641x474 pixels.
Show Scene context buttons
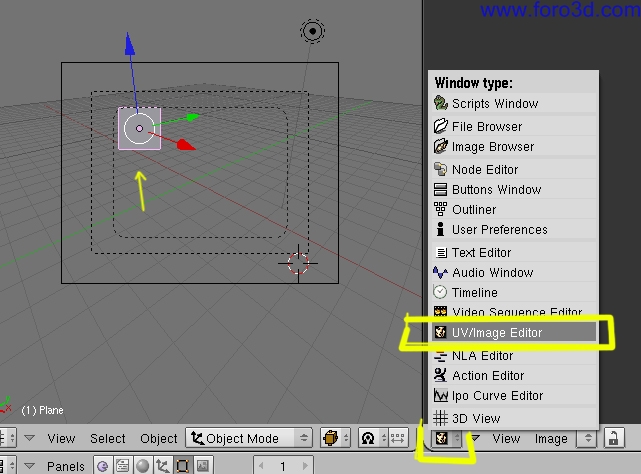(x=203, y=466)
